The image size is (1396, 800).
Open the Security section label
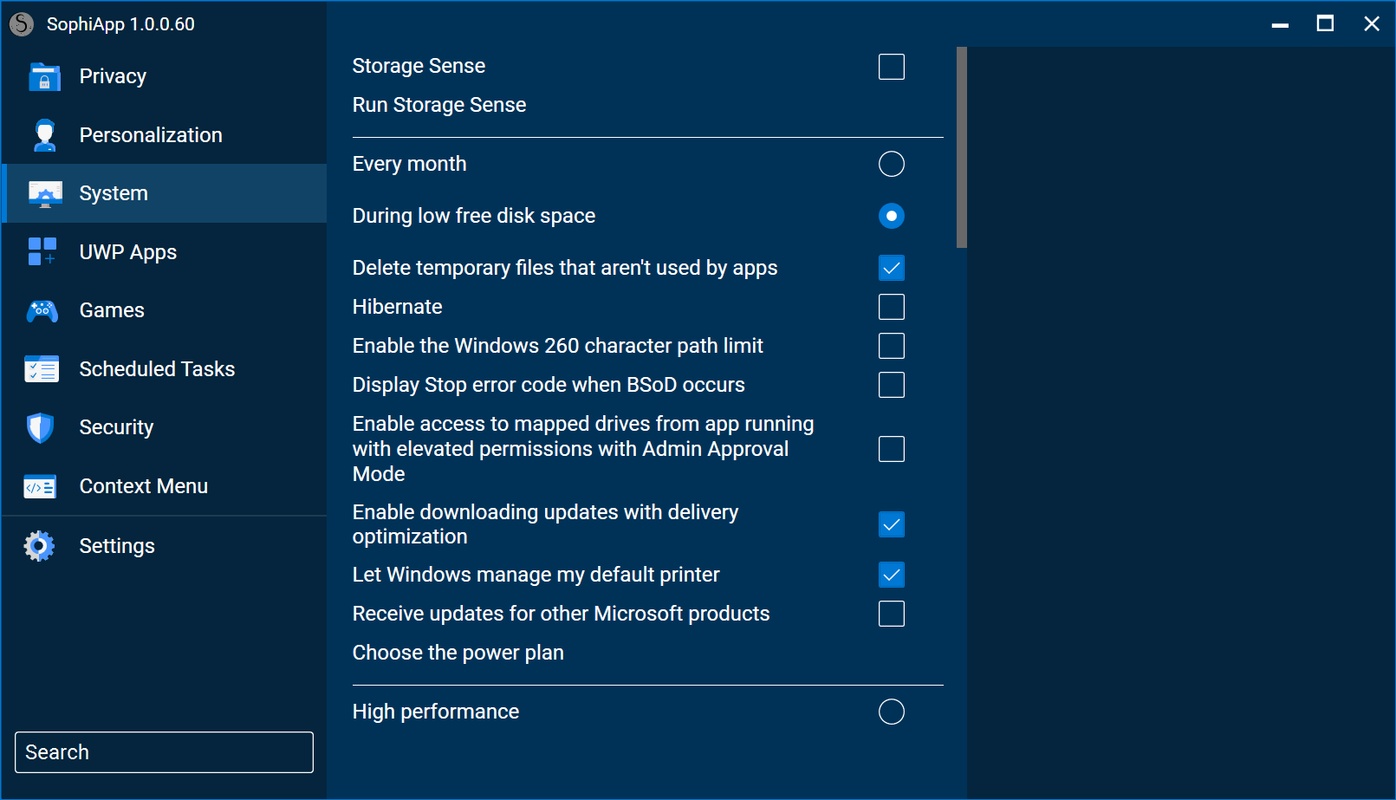pyautogui.click(x=116, y=428)
